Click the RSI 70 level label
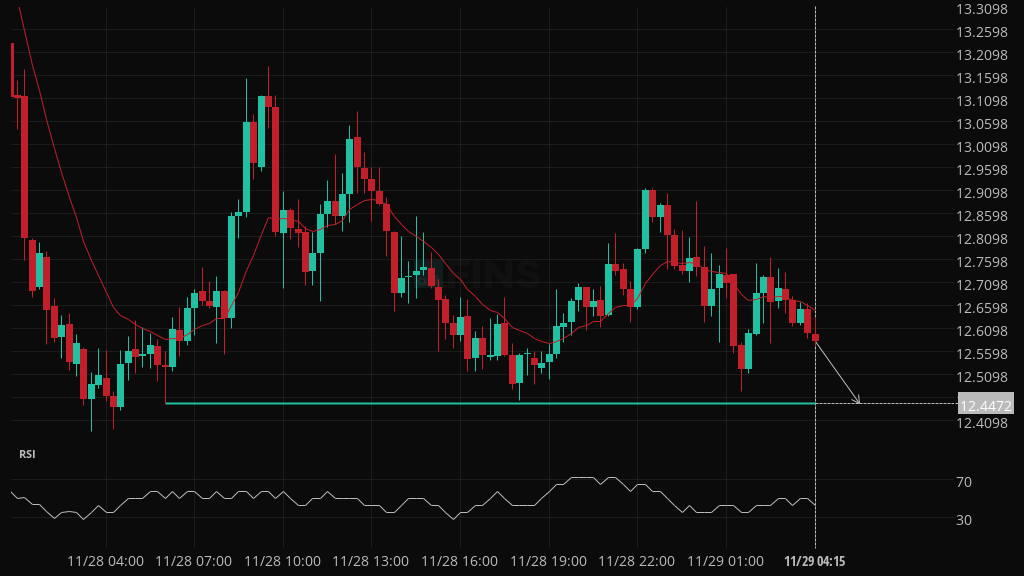Screen dimensions: 1024x576 pos(963,482)
